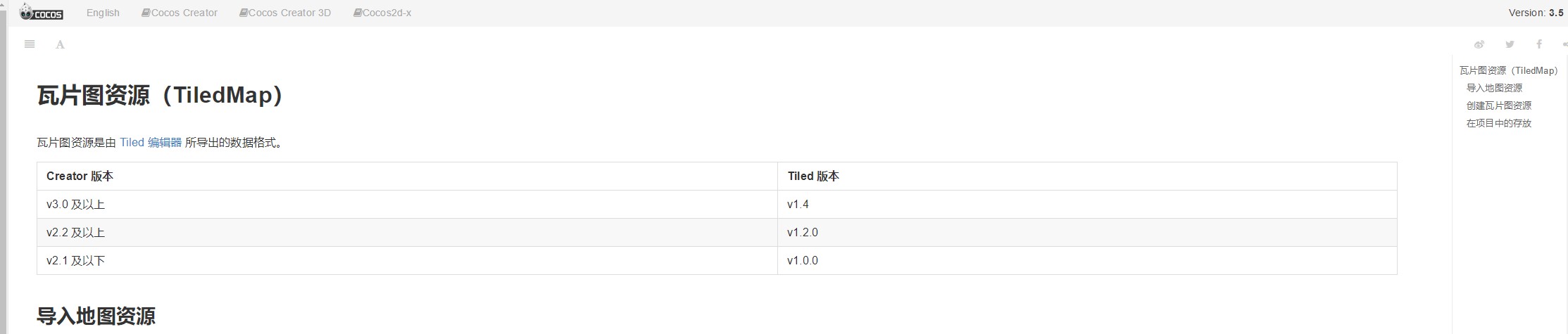Open font settings with the A icon
The width and height of the screenshot is (1568, 334).
(x=60, y=45)
